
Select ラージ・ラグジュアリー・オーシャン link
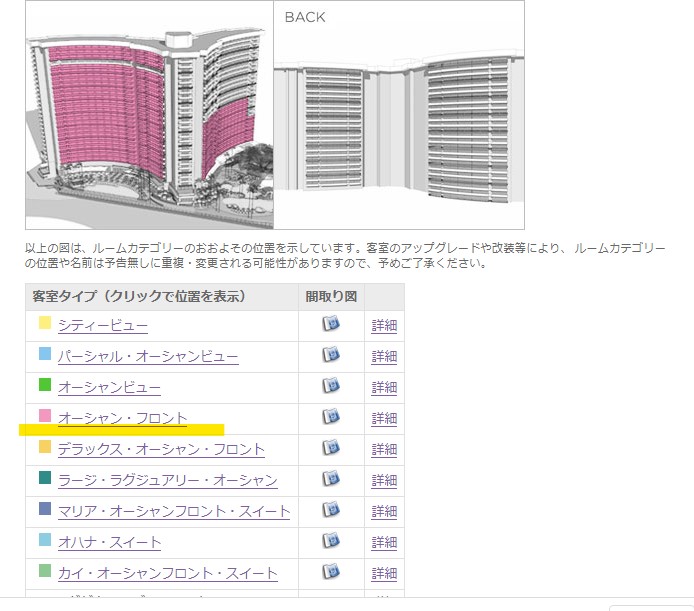pyautogui.click(x=168, y=481)
